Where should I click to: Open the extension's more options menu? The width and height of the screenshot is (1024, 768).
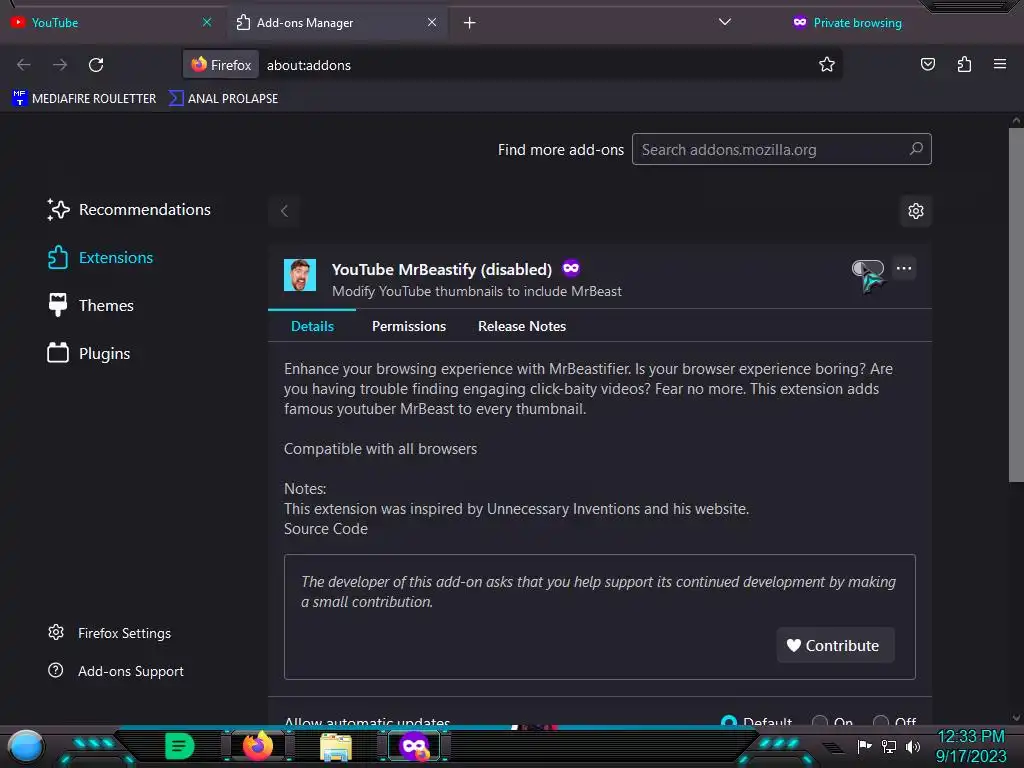pos(904,268)
